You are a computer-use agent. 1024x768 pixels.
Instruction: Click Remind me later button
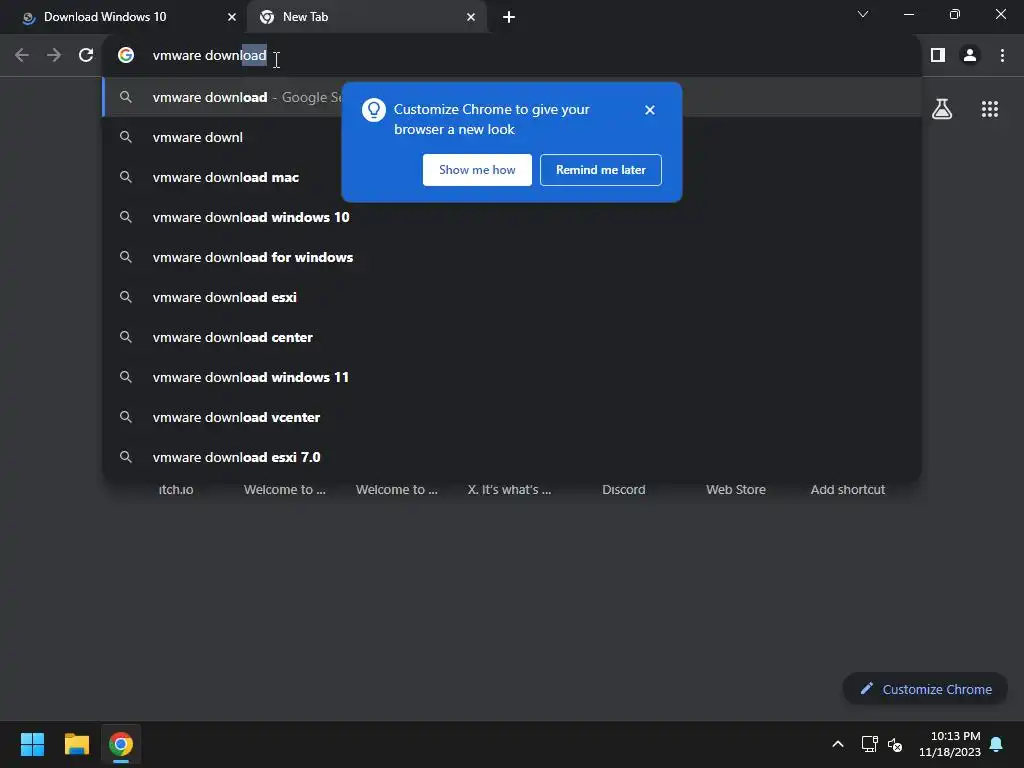click(x=600, y=170)
